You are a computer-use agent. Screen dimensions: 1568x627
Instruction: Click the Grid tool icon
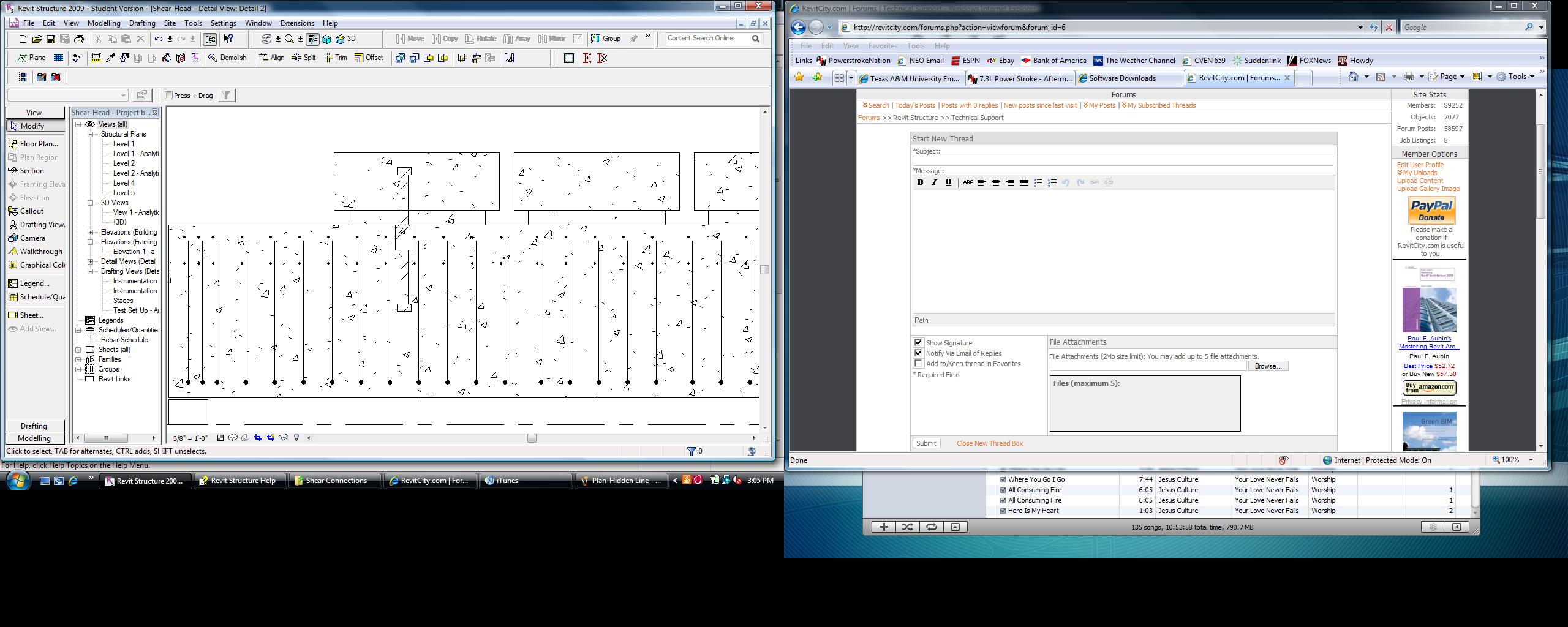coord(58,58)
